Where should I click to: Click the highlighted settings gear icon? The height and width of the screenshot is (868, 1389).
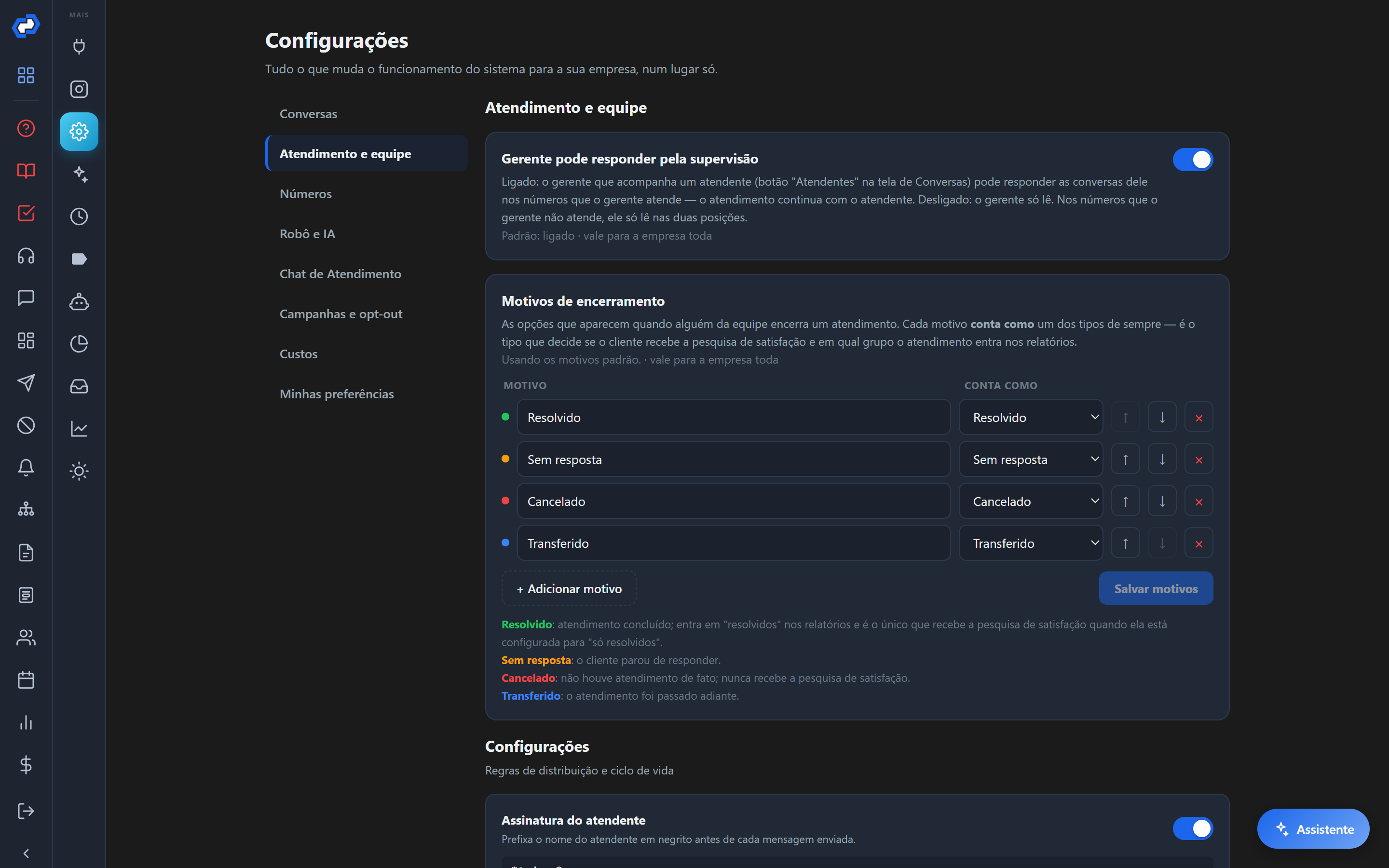click(x=79, y=132)
